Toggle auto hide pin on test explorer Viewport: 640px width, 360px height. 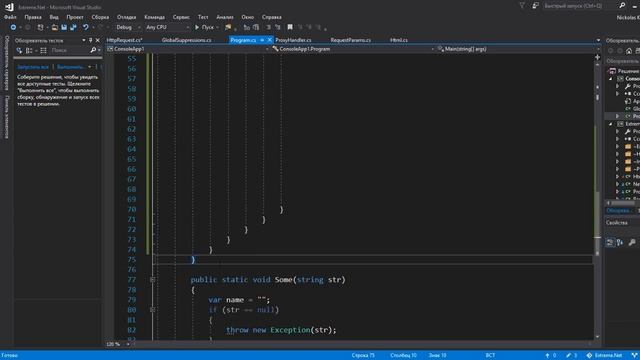(x=91, y=40)
